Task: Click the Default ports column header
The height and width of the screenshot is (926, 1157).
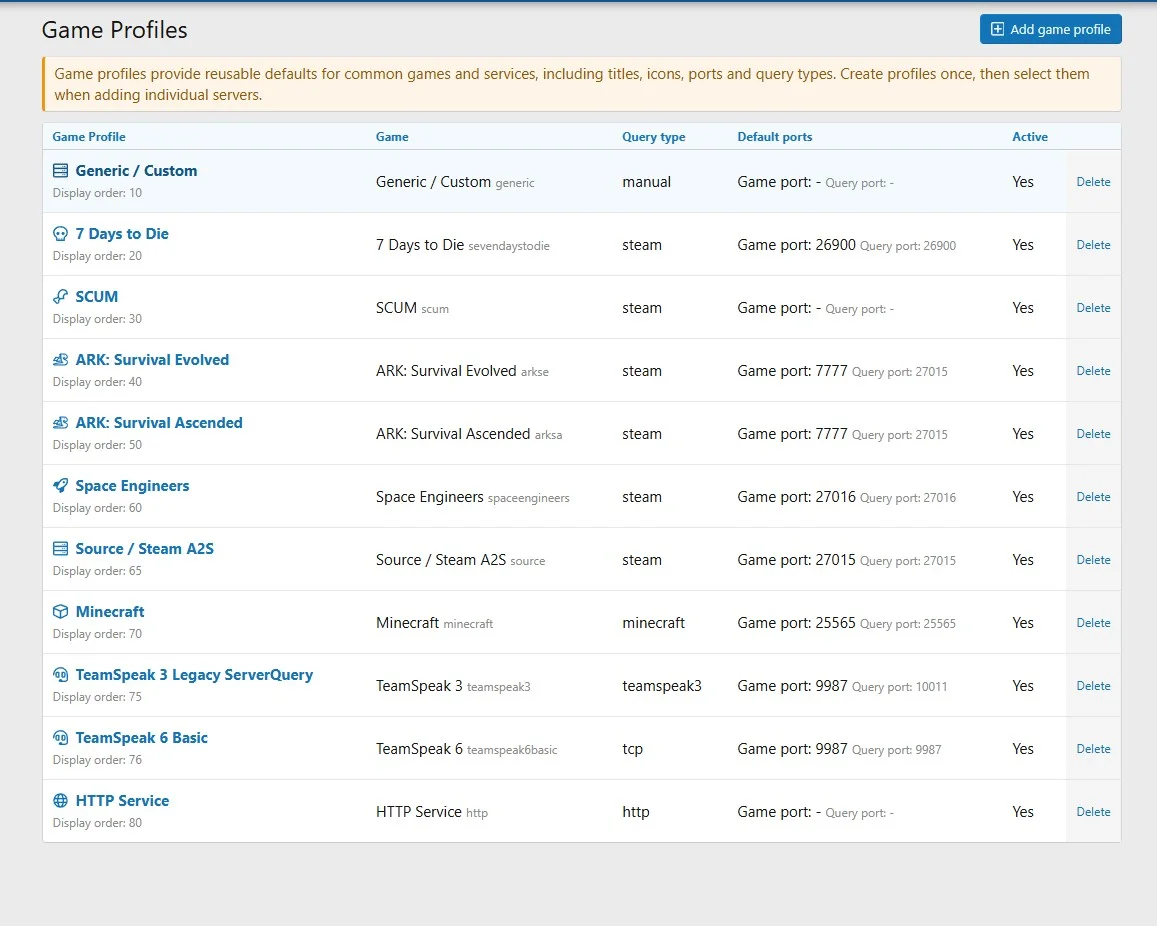Action: (775, 137)
